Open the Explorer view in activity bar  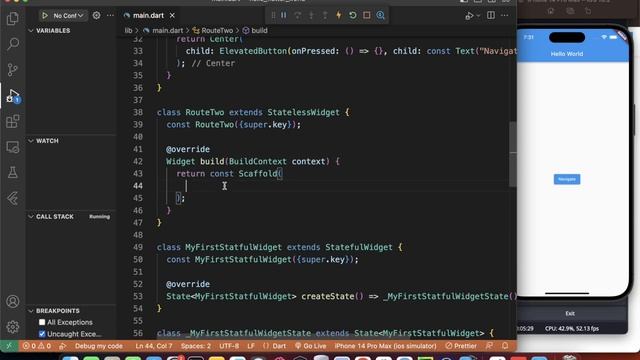click(x=13, y=18)
